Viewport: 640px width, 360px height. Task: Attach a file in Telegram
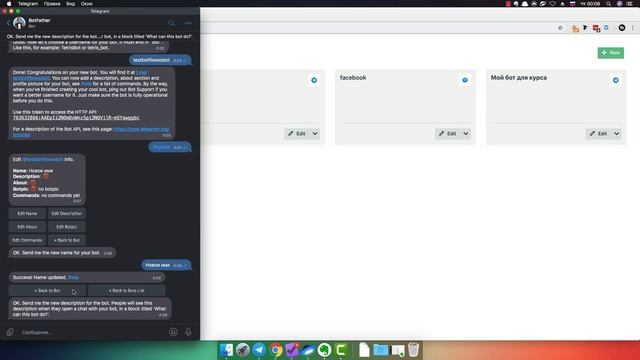[10, 332]
